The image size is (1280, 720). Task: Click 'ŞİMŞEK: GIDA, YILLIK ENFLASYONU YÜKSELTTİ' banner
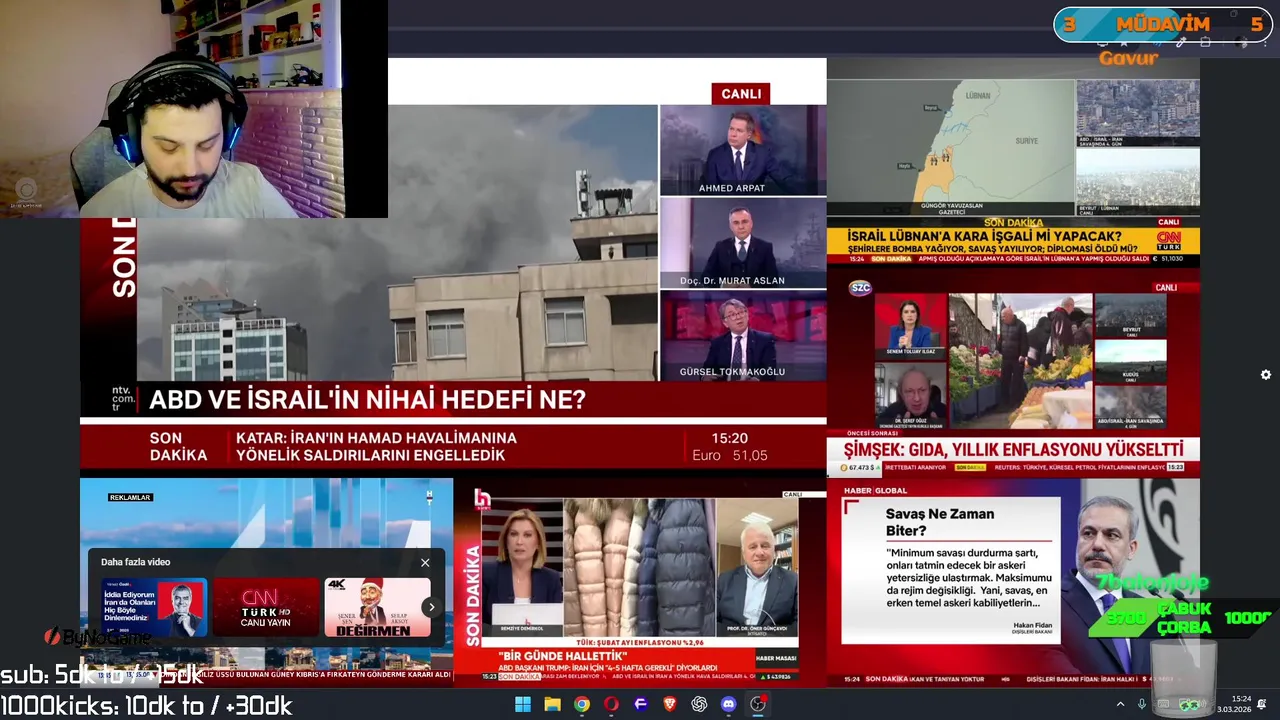(1013, 450)
